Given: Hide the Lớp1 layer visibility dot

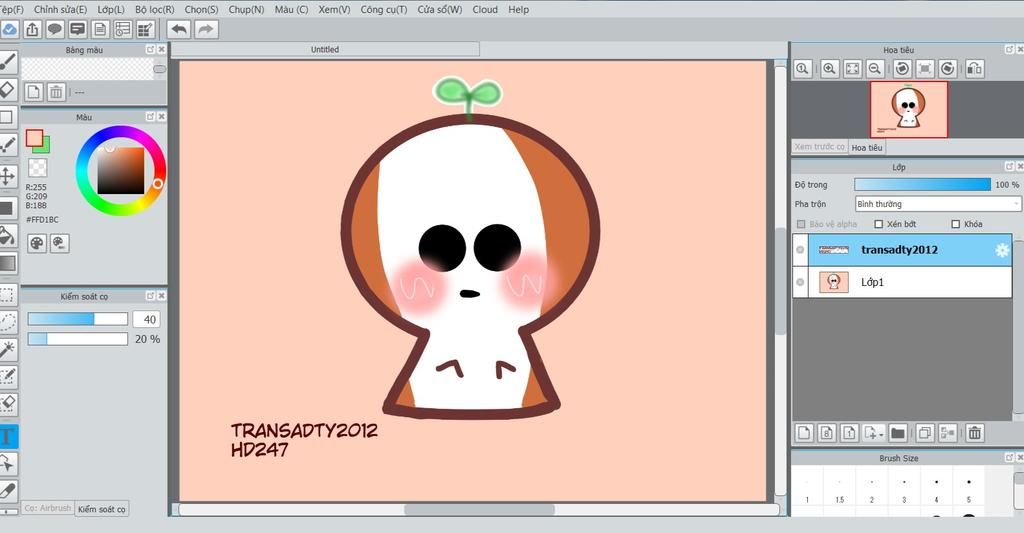Looking at the screenshot, I should [x=801, y=282].
